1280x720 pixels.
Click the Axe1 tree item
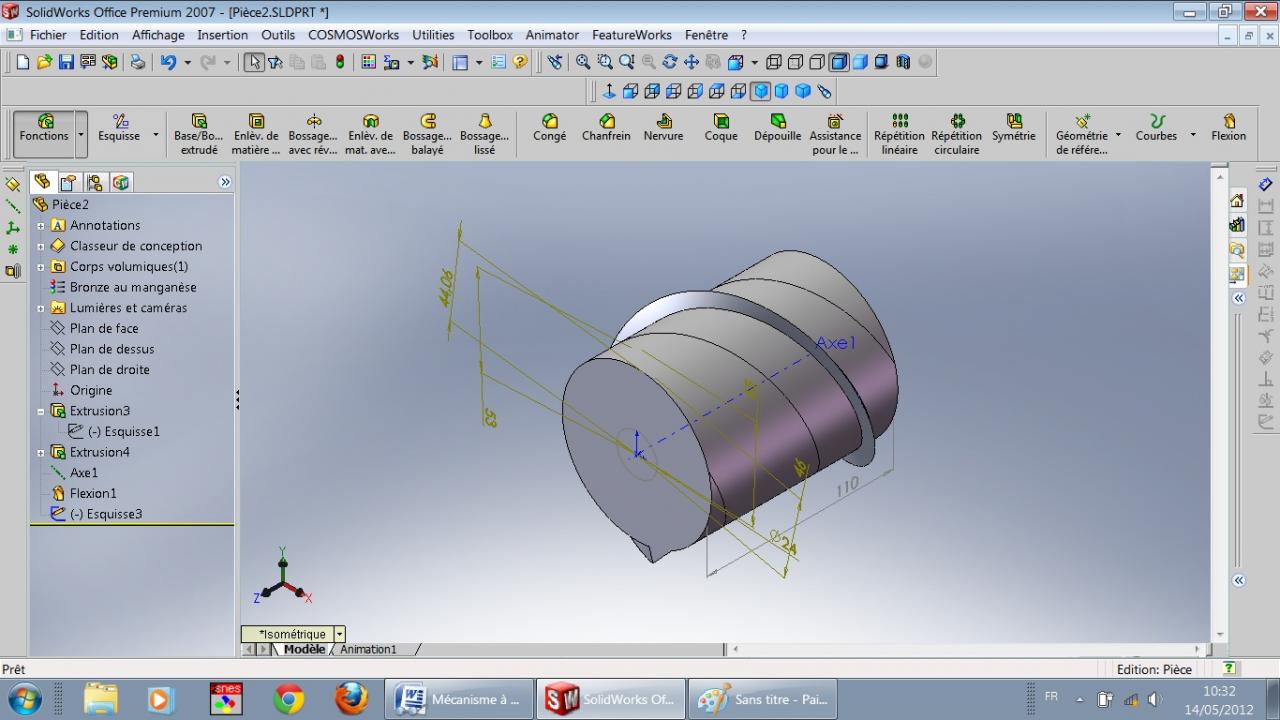pyautogui.click(x=84, y=473)
